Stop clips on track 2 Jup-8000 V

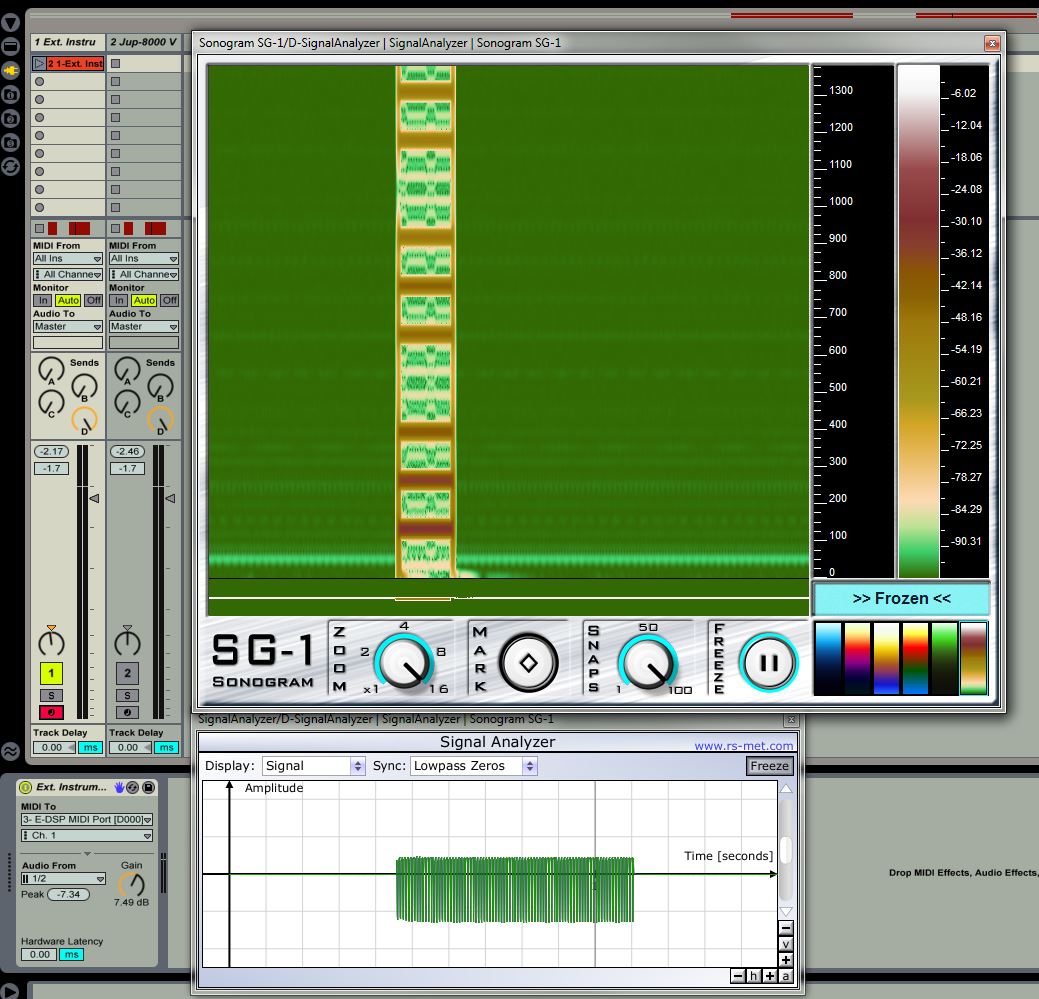[x=115, y=229]
